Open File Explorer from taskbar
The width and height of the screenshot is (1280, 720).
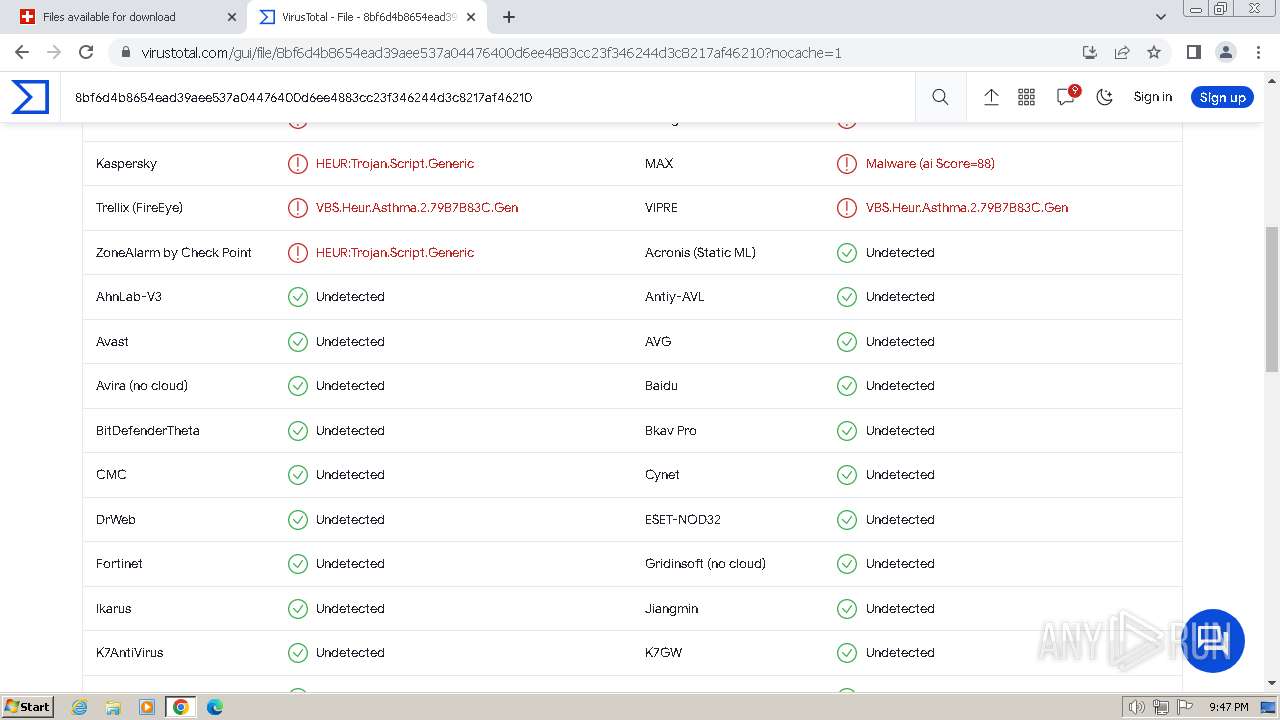113,707
